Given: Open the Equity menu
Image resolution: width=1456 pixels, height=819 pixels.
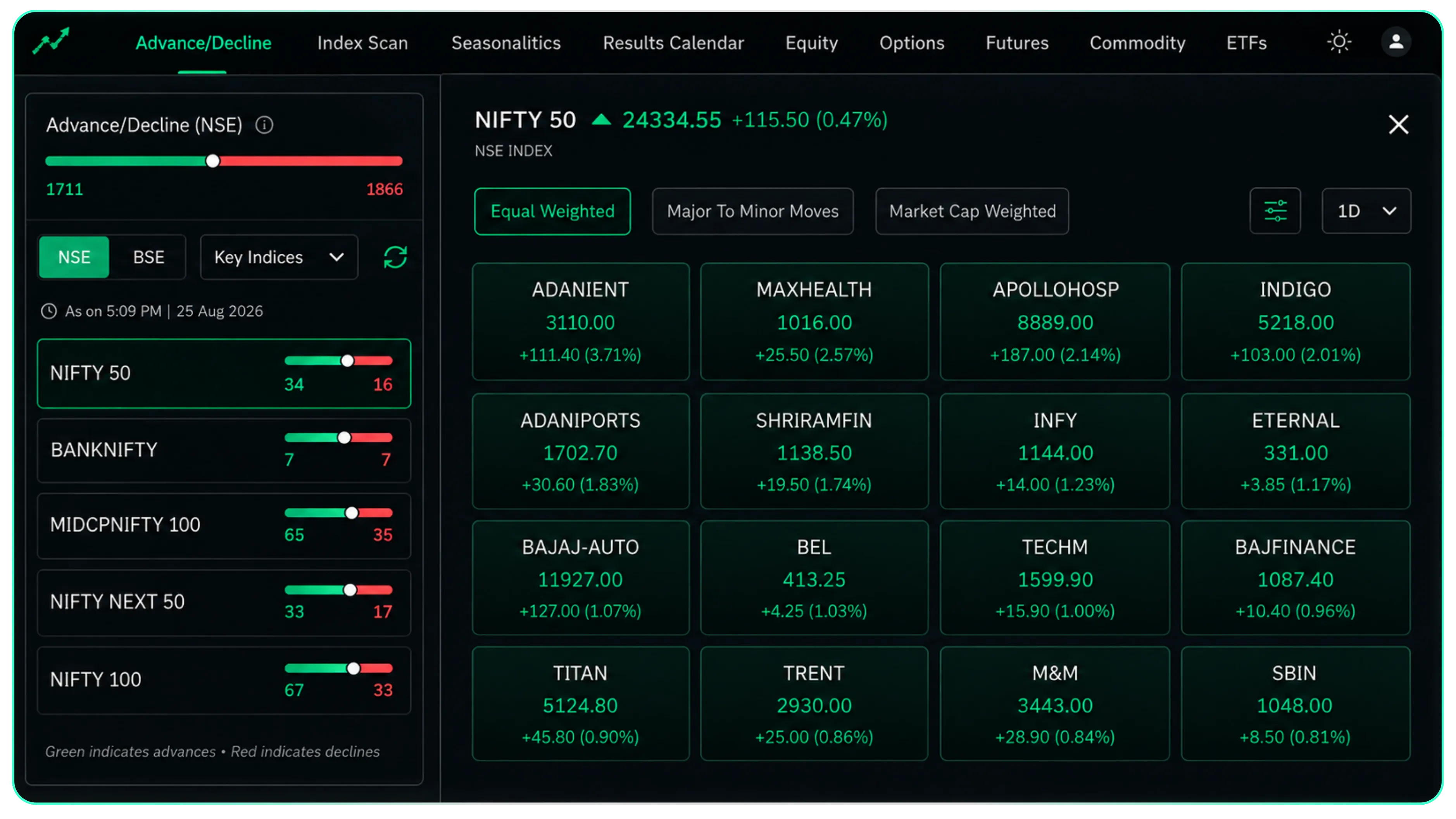Looking at the screenshot, I should pyautogui.click(x=811, y=43).
